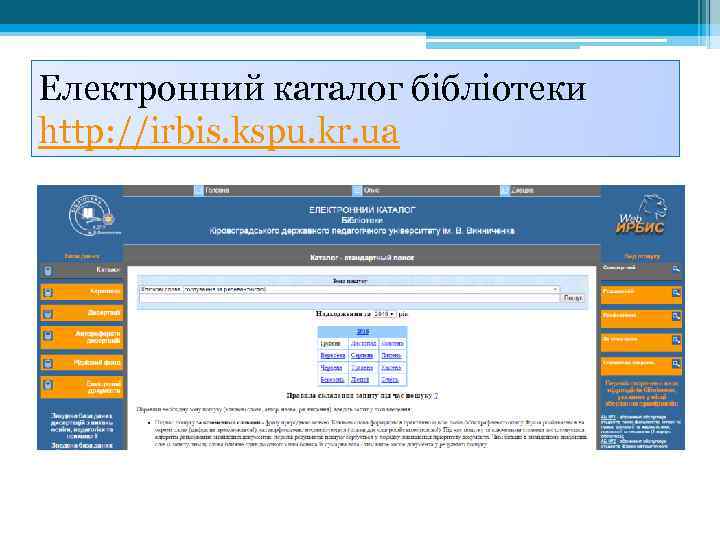Click the question mark link after search rules heading
Viewport: 720px width, 540px height.
pyautogui.click(x=436, y=395)
